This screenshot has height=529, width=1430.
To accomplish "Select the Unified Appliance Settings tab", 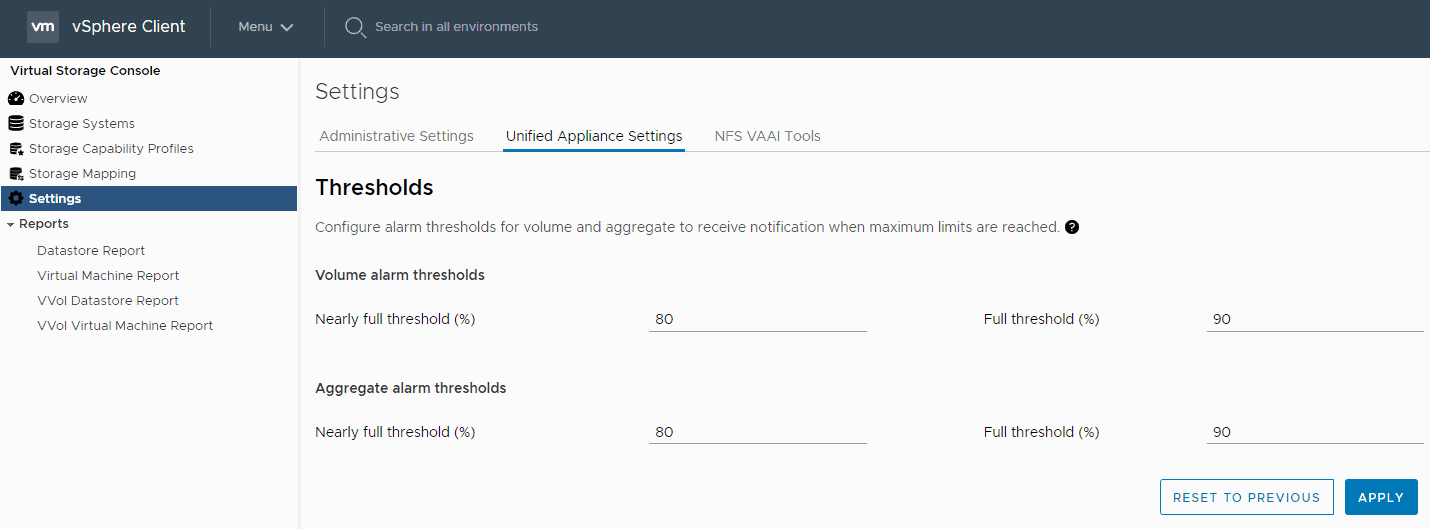I will (x=594, y=136).
